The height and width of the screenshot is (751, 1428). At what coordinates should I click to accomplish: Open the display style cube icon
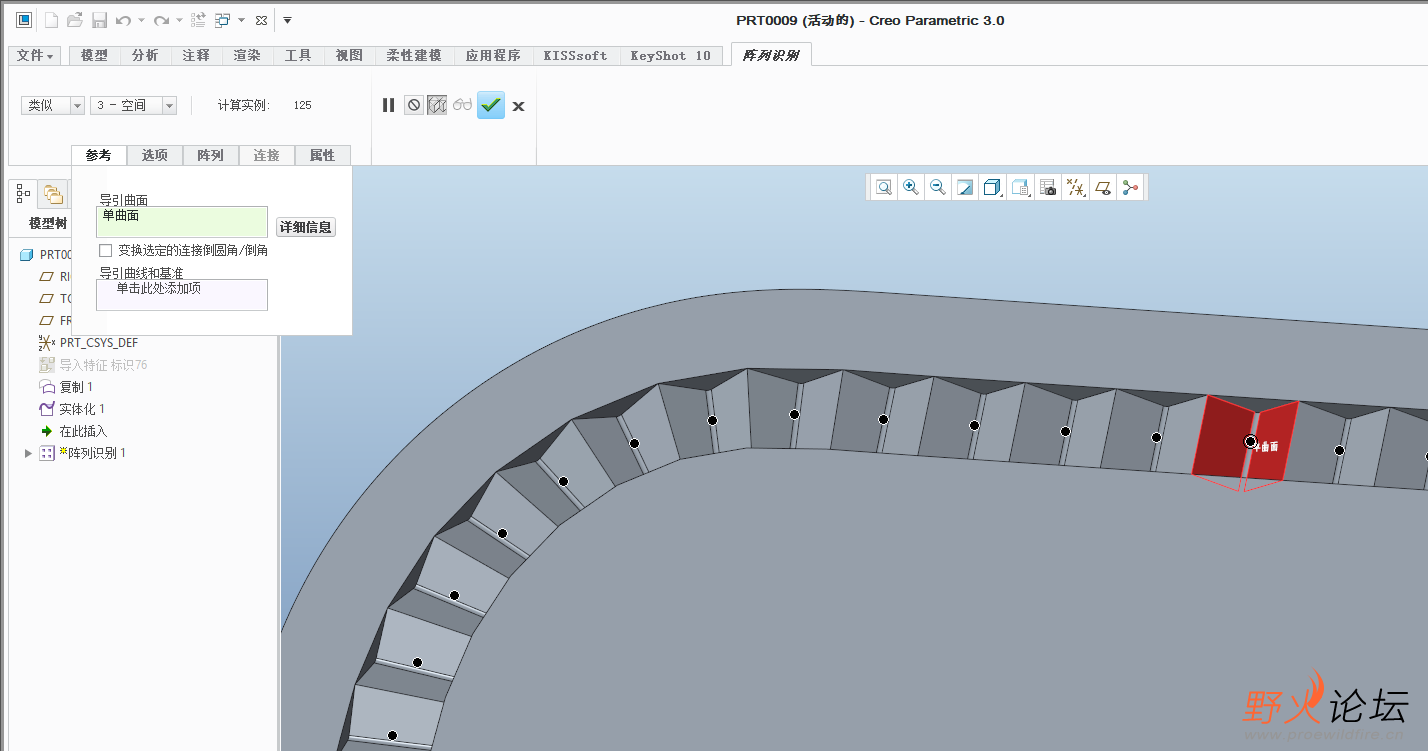(992, 187)
